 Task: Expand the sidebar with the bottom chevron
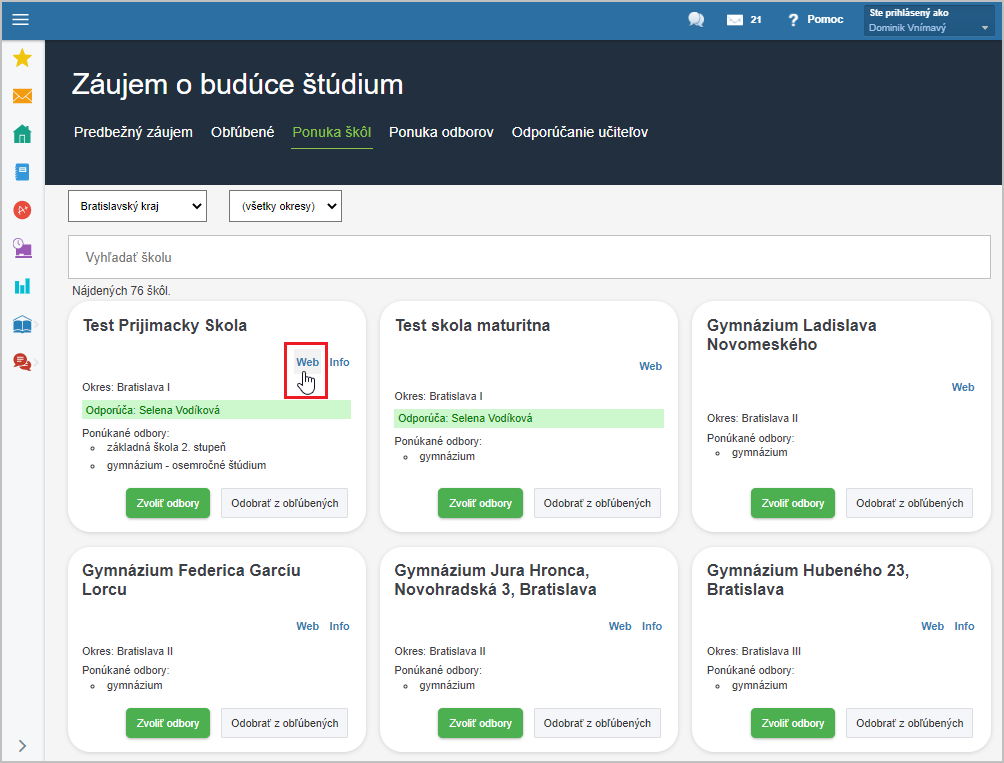tap(22, 746)
